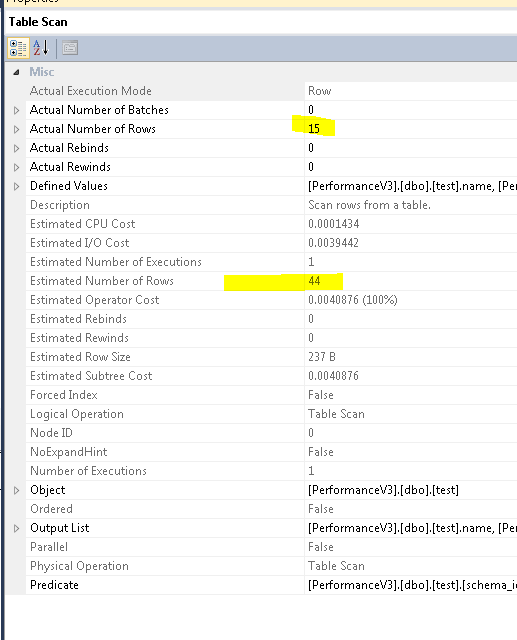517x640 pixels.
Task: Click the Table Scan panel title
Action: pos(38,22)
